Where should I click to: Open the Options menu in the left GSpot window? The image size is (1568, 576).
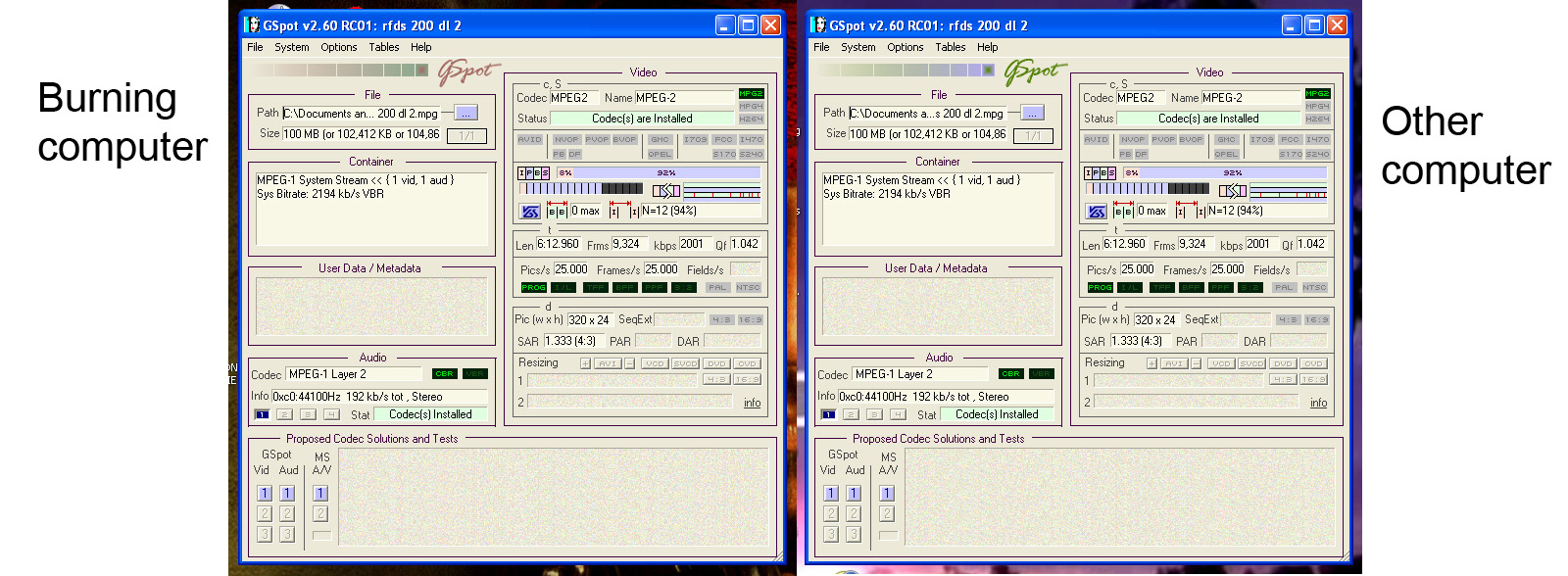(x=338, y=47)
